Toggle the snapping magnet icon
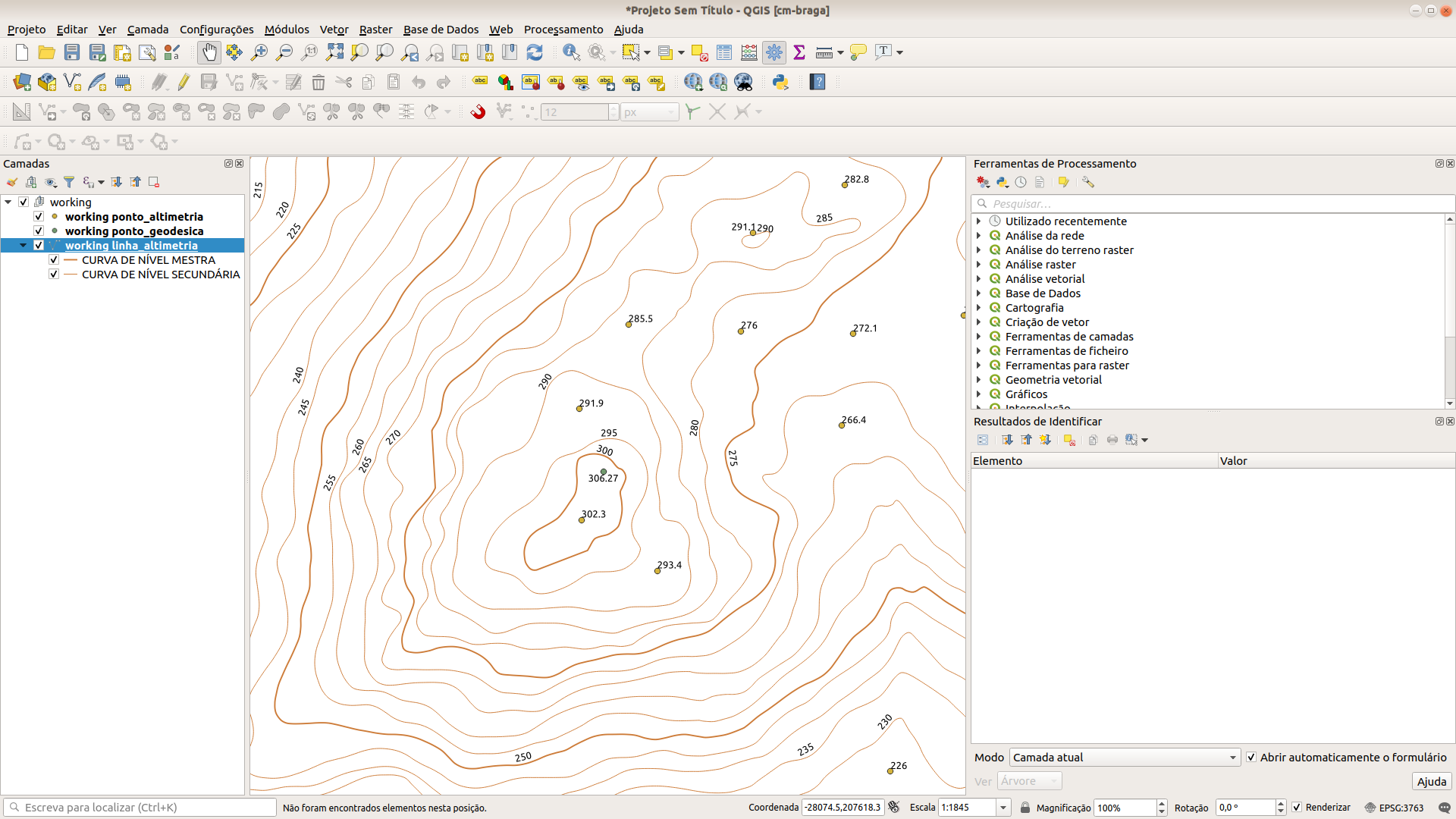The width and height of the screenshot is (1456, 819). coord(478,112)
